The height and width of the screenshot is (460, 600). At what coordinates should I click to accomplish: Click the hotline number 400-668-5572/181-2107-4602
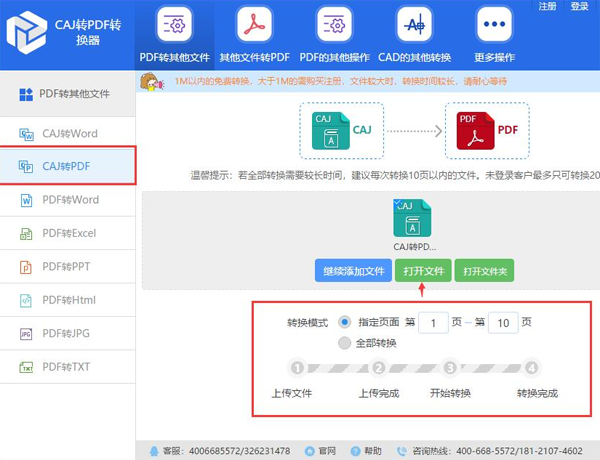[x=519, y=451]
